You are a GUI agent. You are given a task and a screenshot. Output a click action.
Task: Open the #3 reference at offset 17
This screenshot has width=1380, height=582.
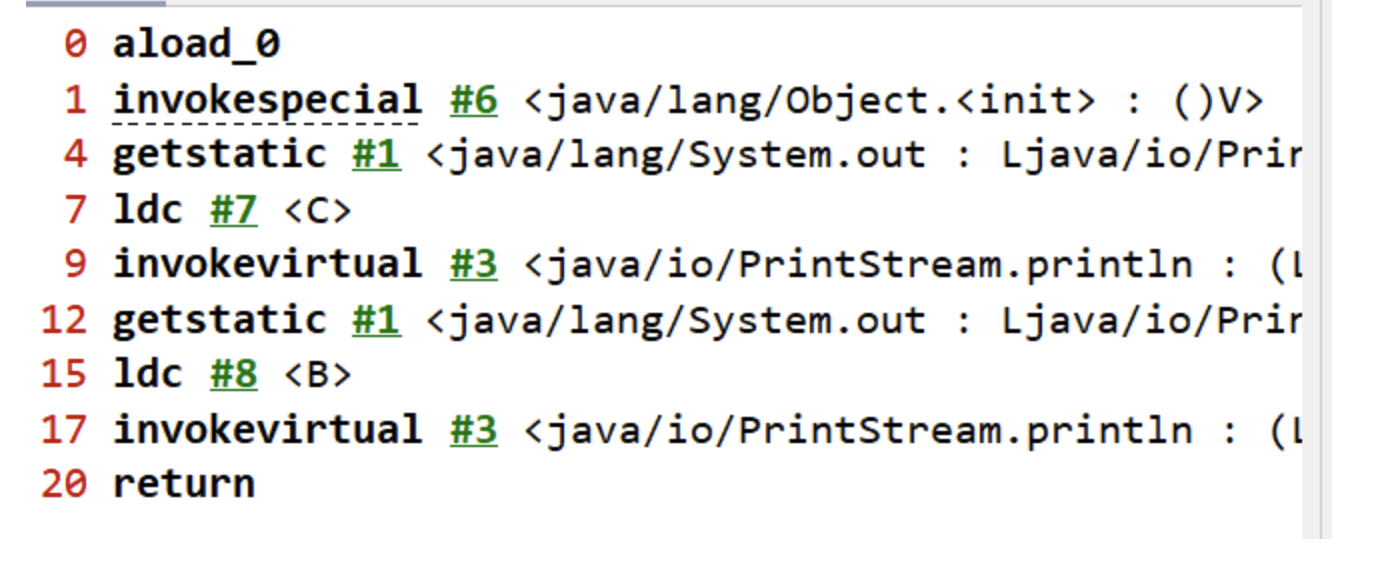click(473, 430)
